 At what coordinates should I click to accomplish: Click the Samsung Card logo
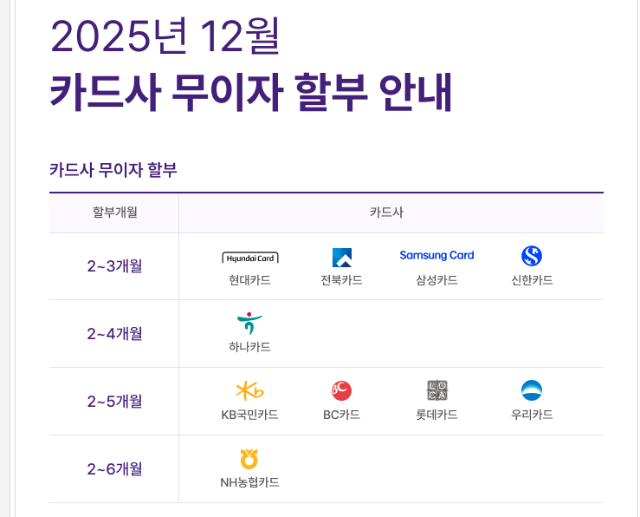(437, 255)
